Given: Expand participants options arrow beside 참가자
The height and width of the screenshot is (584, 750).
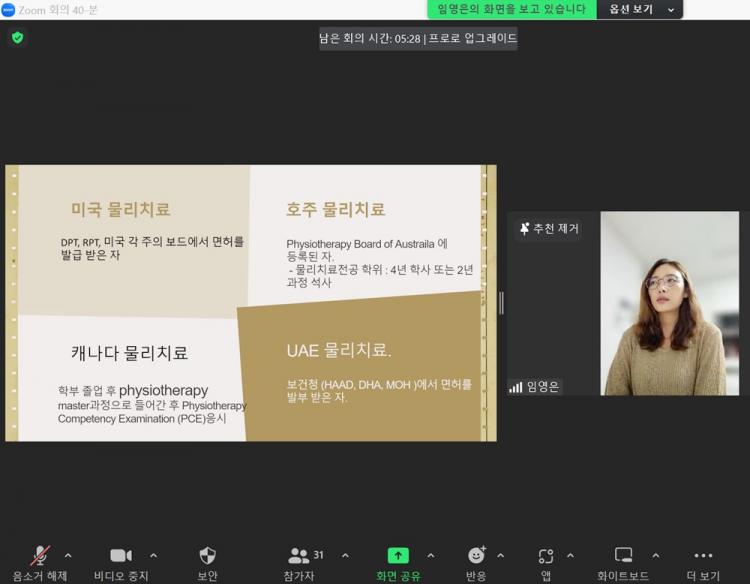Looking at the screenshot, I should (x=345, y=556).
